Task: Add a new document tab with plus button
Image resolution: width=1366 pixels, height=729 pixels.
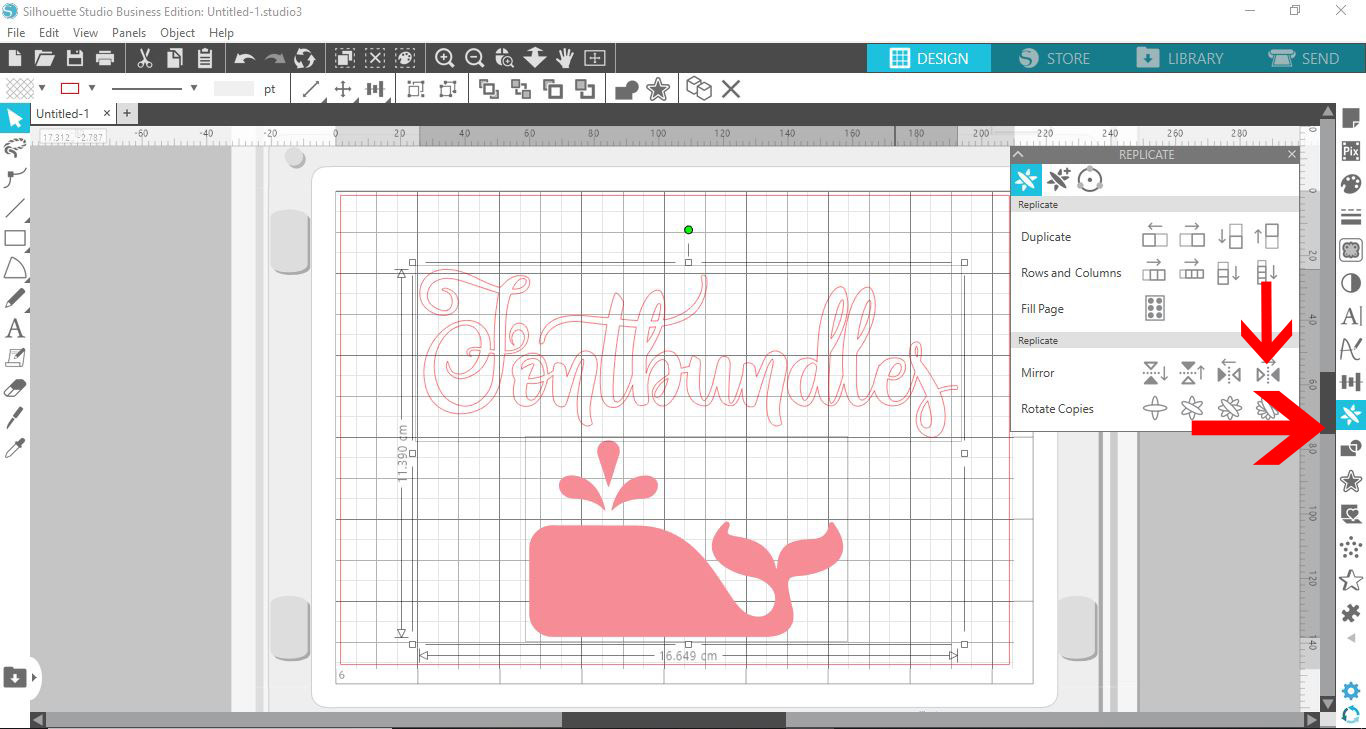Action: point(127,114)
